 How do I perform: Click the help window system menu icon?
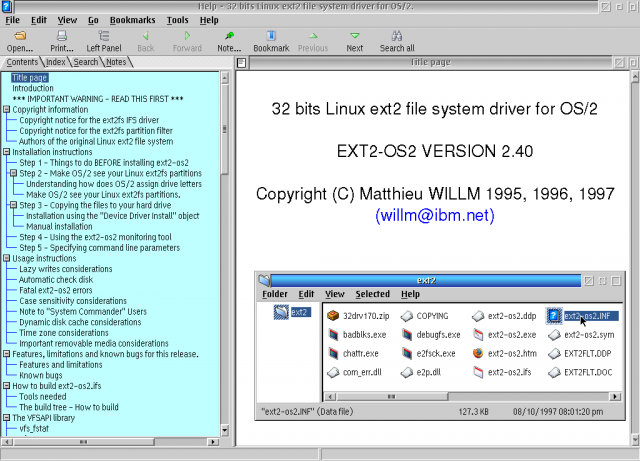point(6,6)
